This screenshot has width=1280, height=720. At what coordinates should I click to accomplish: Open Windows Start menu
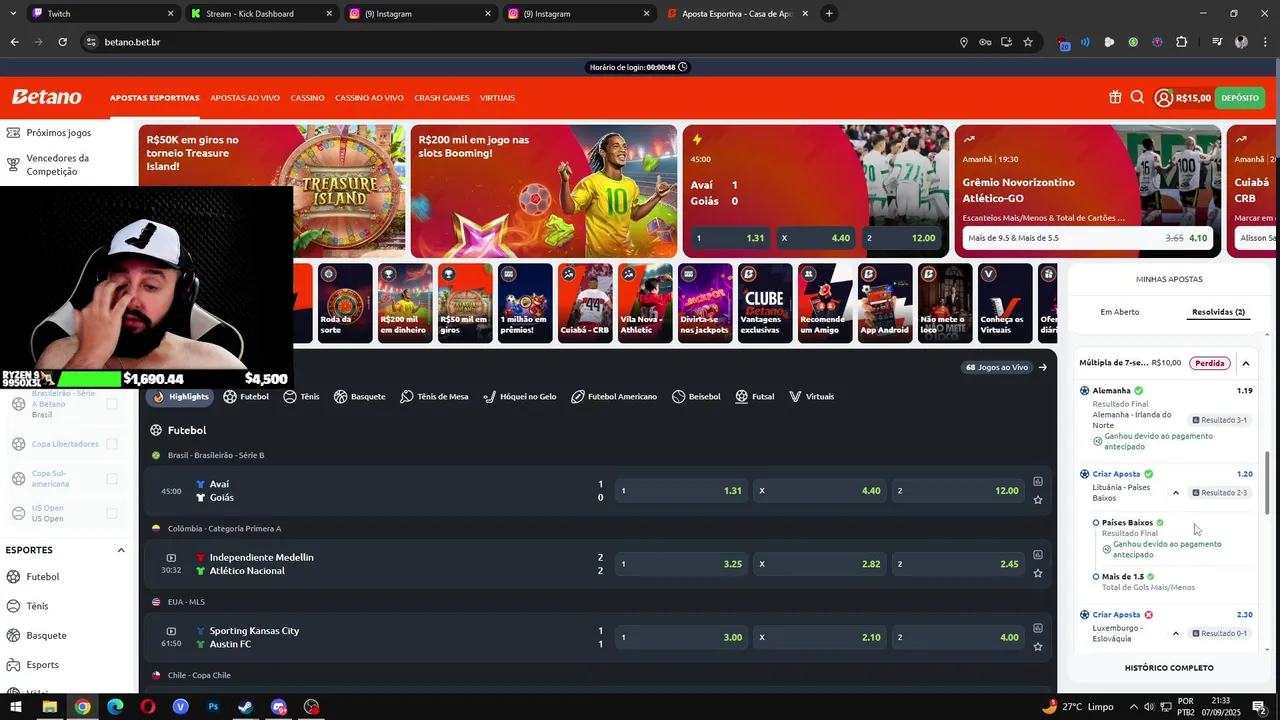tap(16, 707)
